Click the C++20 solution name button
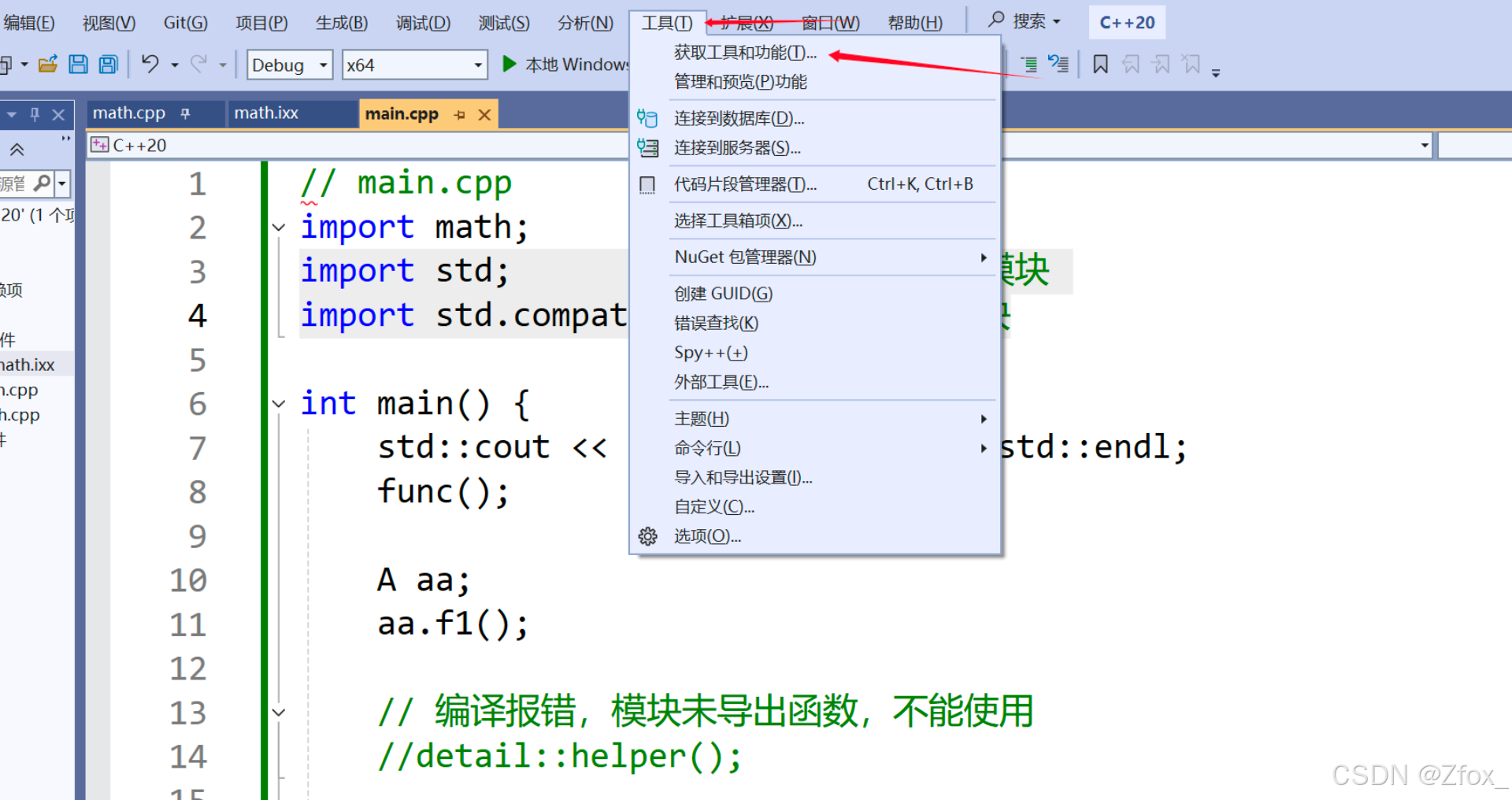Viewport: 1512px width, 800px height. coord(1127,22)
